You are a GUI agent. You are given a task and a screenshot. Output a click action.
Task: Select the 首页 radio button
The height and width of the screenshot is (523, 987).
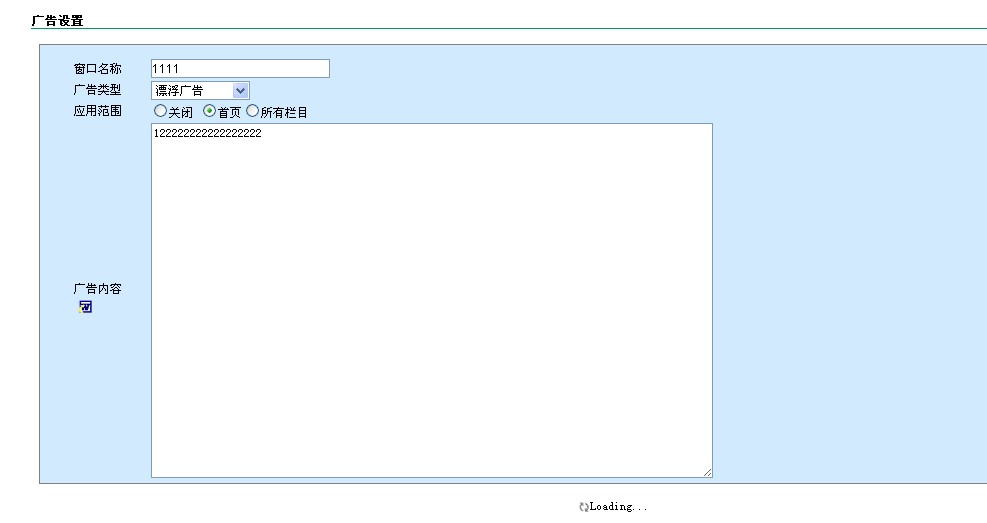209,111
